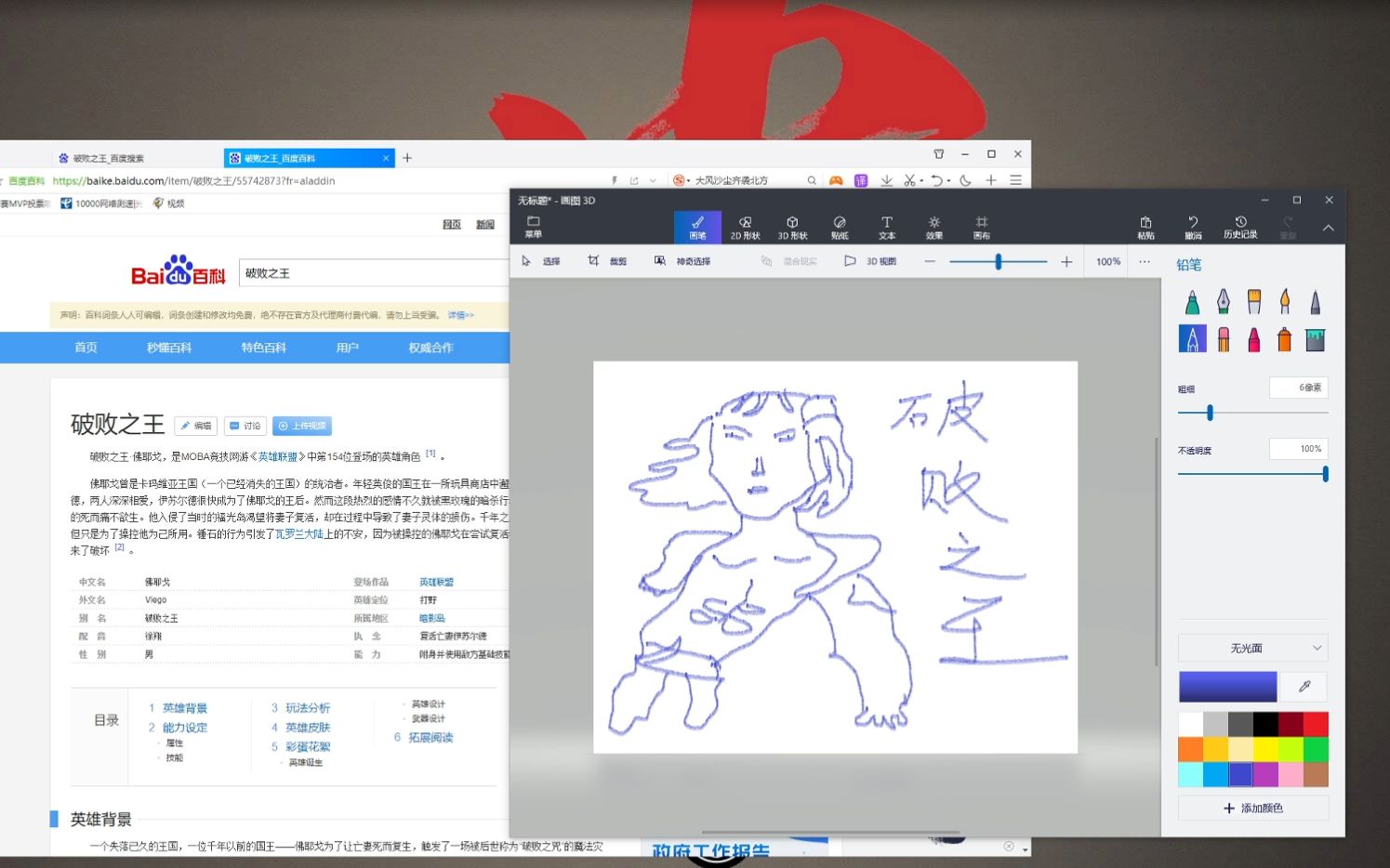Jump to 英雄背景 in table of contents
The height and width of the screenshot is (868, 1390).
point(184,708)
